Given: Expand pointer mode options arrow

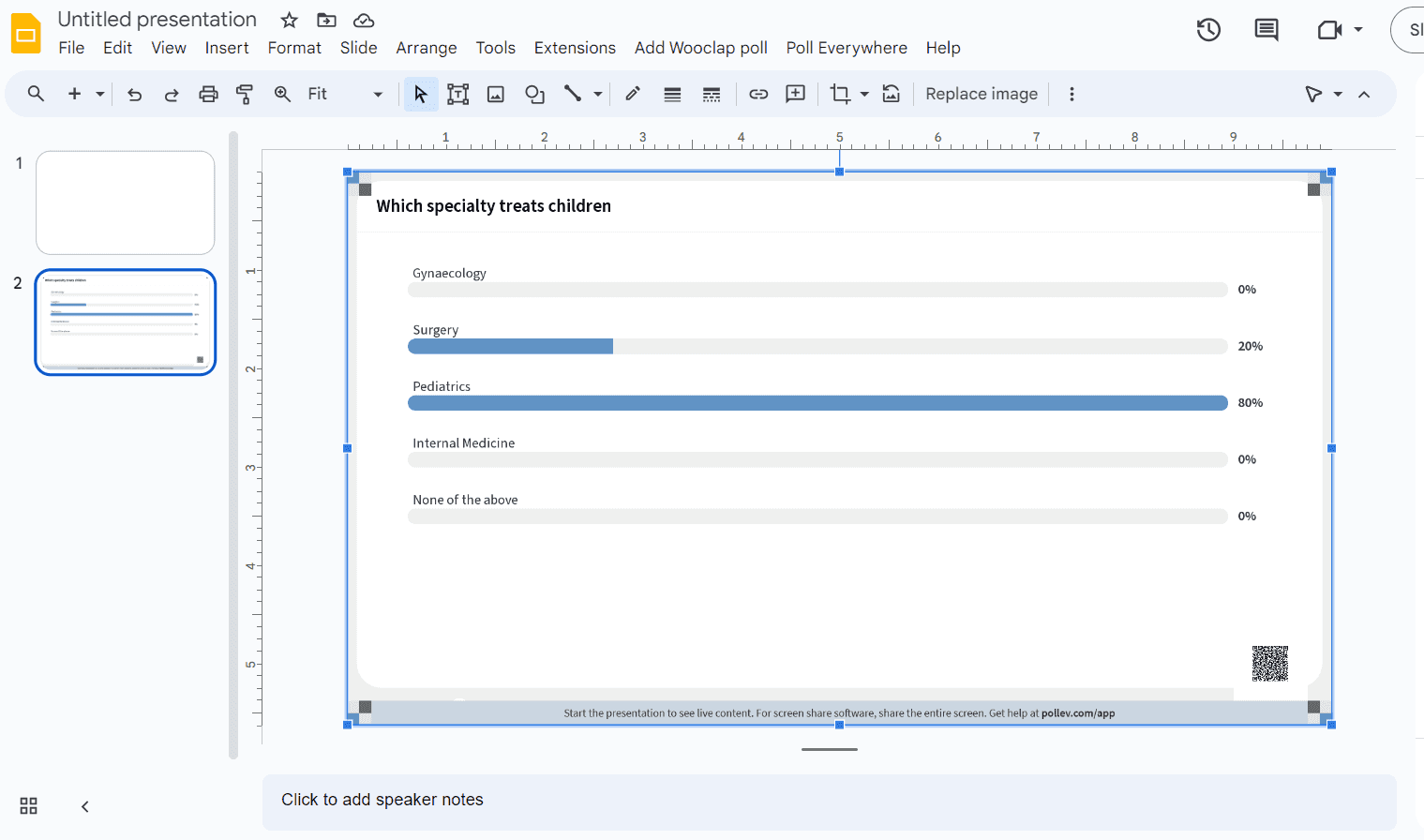Looking at the screenshot, I should click(x=1338, y=94).
